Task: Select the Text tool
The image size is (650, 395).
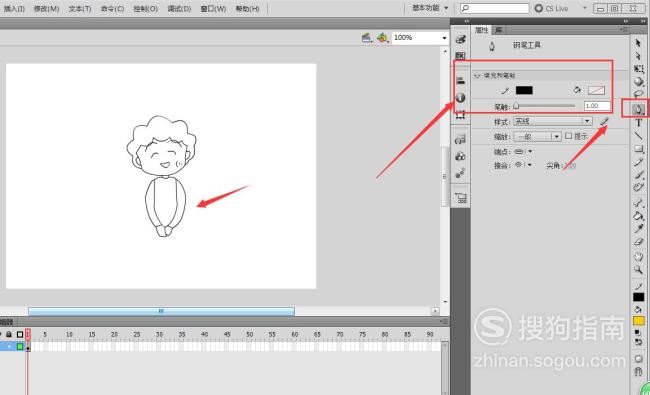Action: point(638,123)
